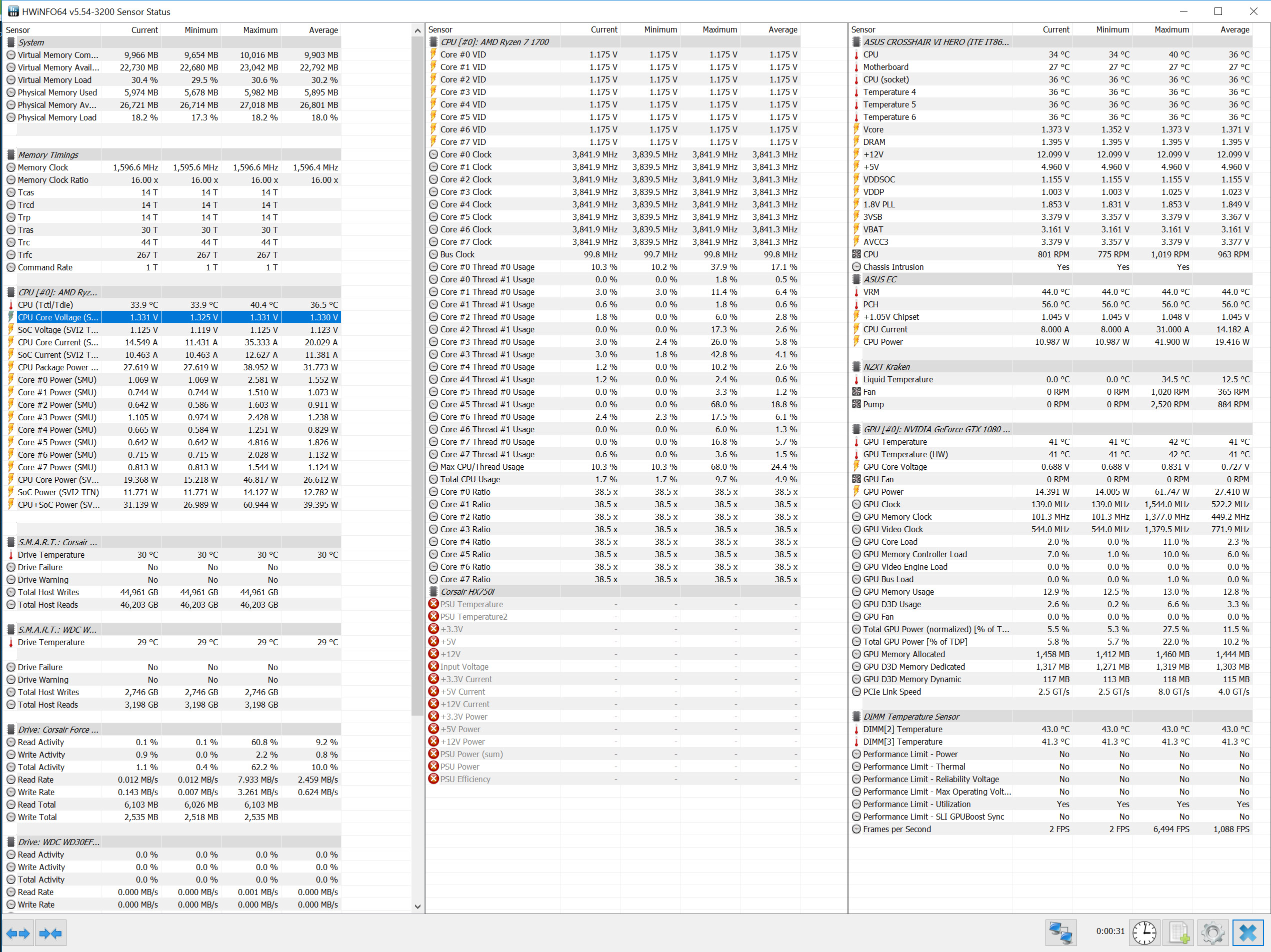The image size is (1271, 952).
Task: Click the clock reset timer button
Action: [1144, 933]
